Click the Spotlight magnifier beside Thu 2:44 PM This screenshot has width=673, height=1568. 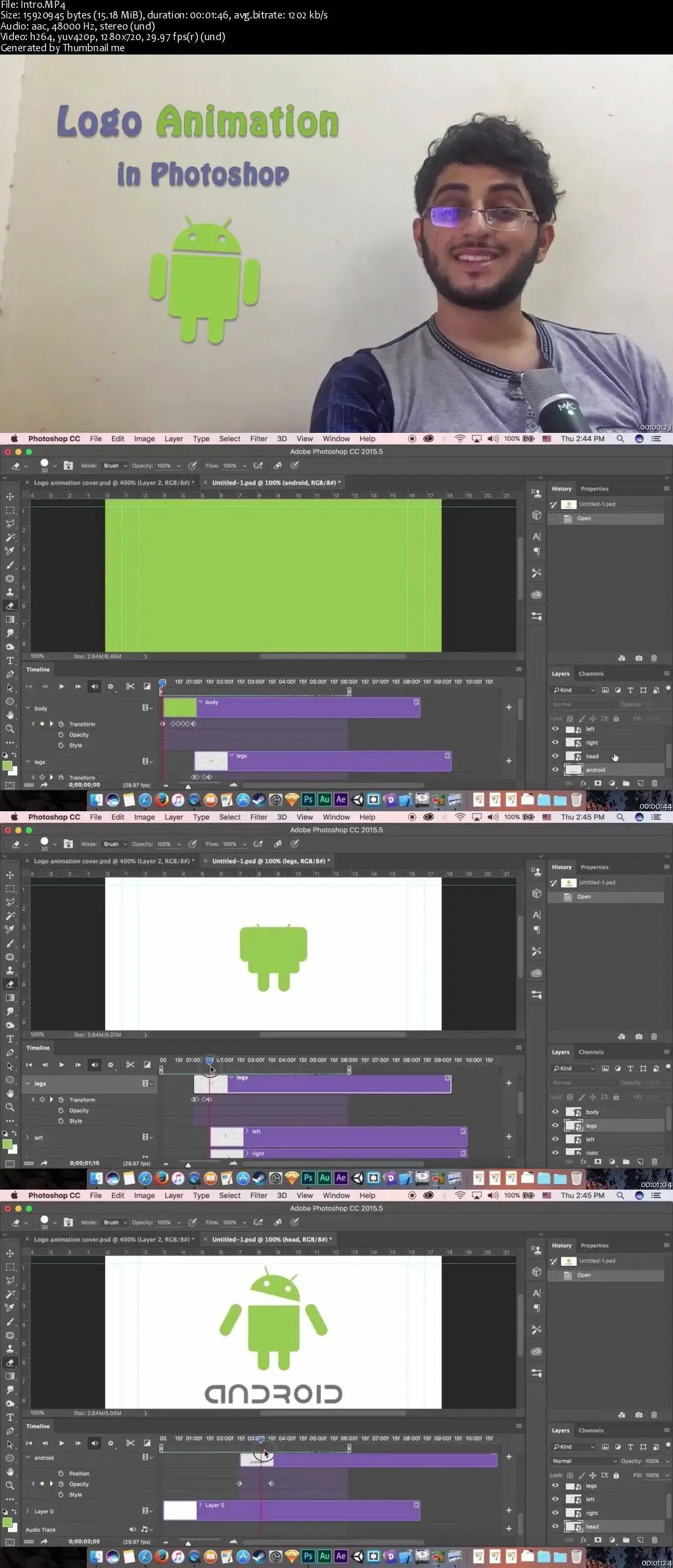tap(620, 439)
